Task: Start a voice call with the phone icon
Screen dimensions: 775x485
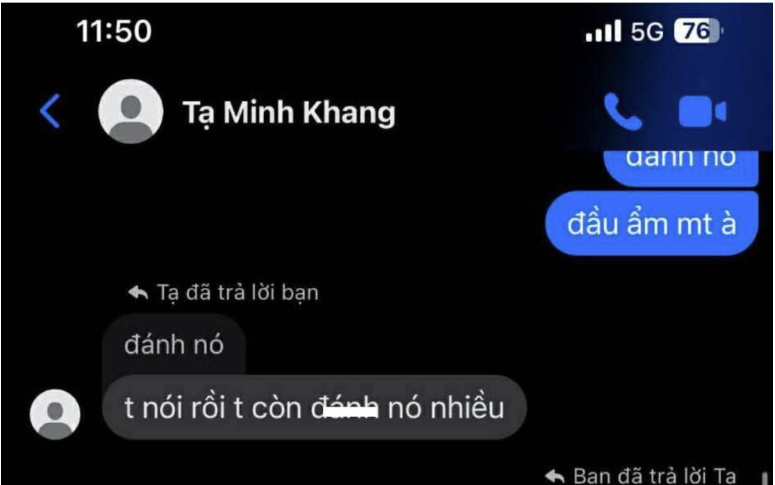Action: (x=623, y=111)
